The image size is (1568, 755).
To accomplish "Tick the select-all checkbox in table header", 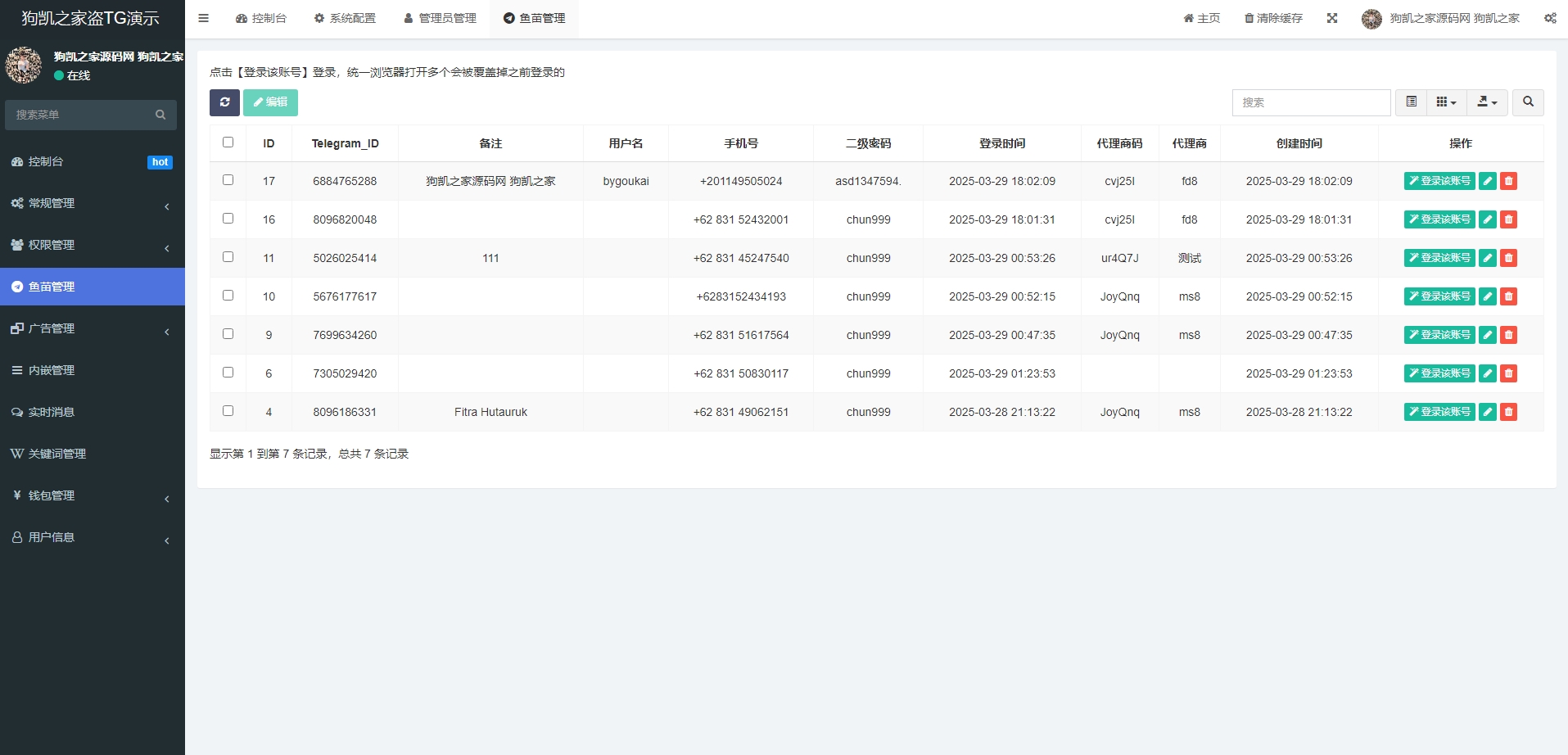I will coord(228,142).
